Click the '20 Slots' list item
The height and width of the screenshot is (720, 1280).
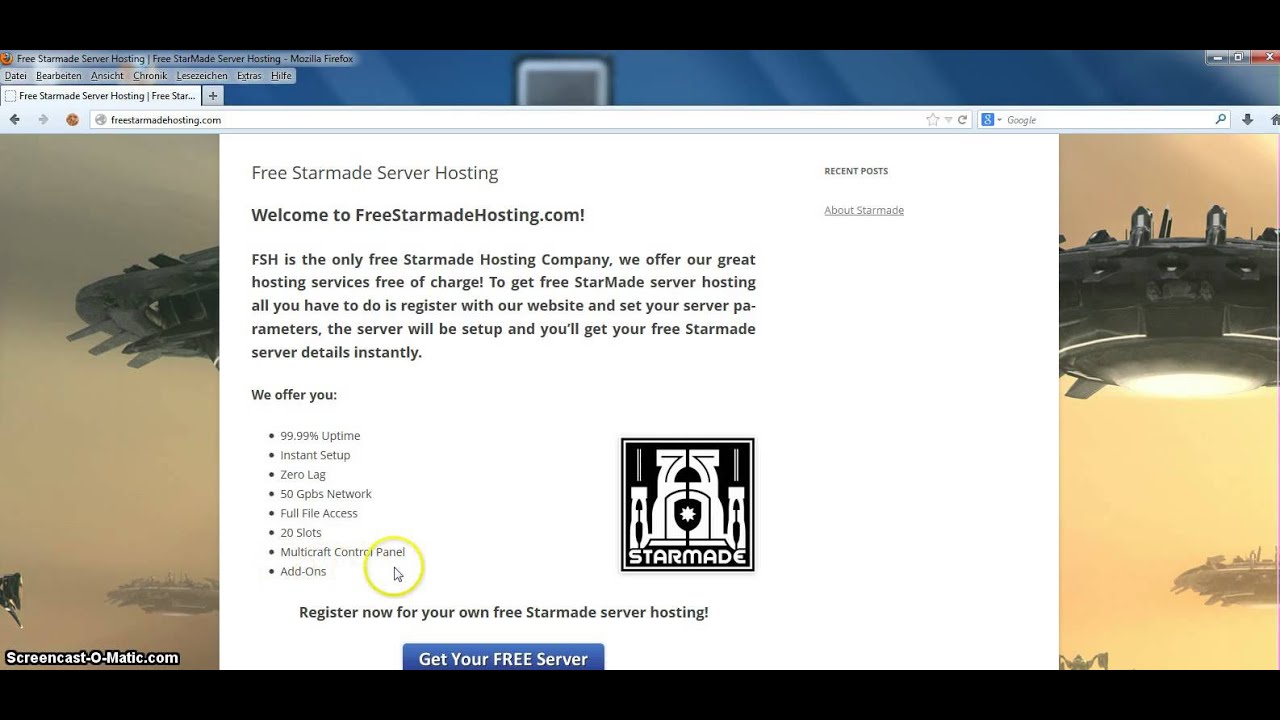tap(301, 533)
